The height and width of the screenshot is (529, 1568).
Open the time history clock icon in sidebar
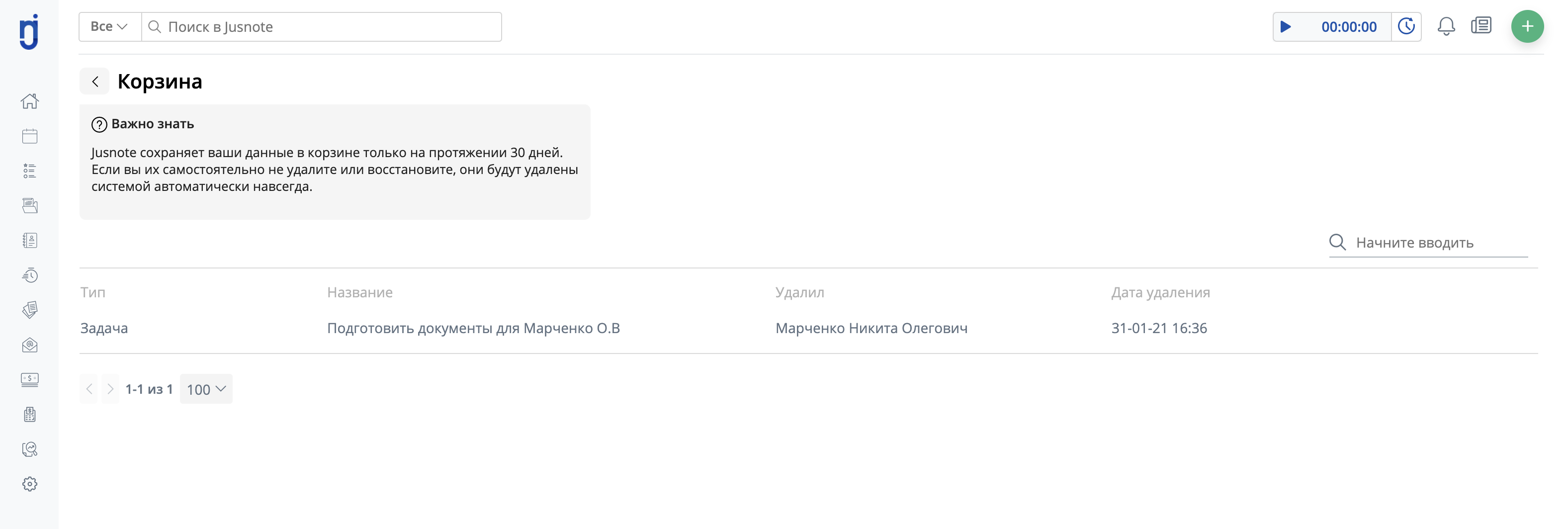click(x=29, y=275)
